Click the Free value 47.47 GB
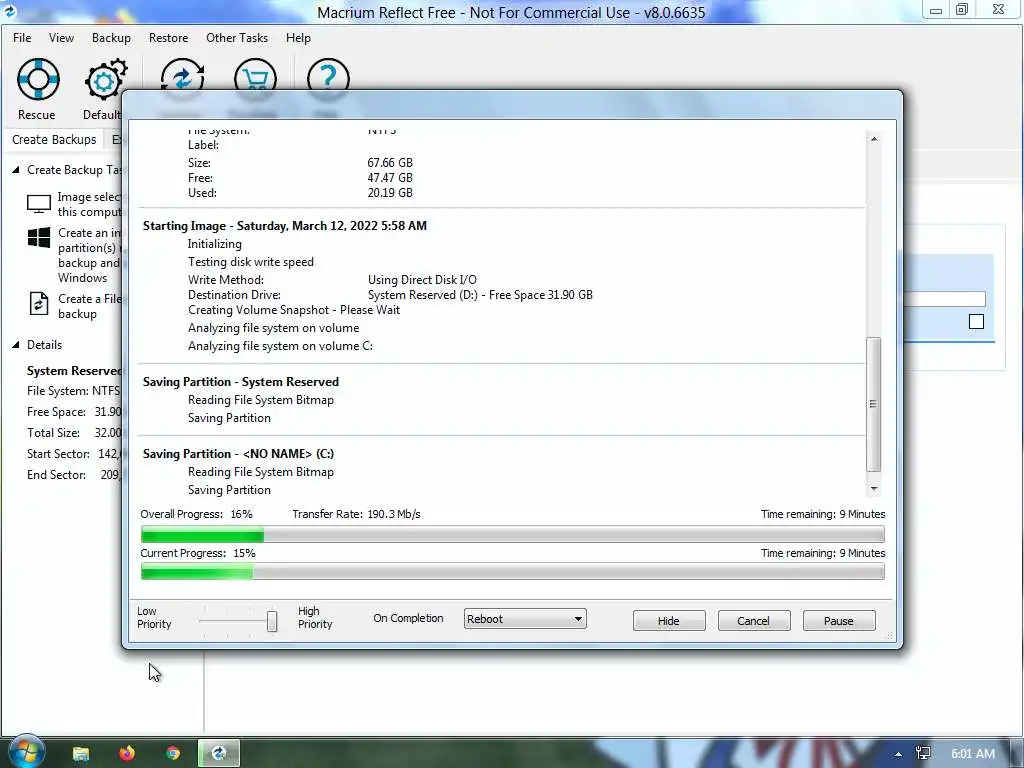 click(x=390, y=178)
